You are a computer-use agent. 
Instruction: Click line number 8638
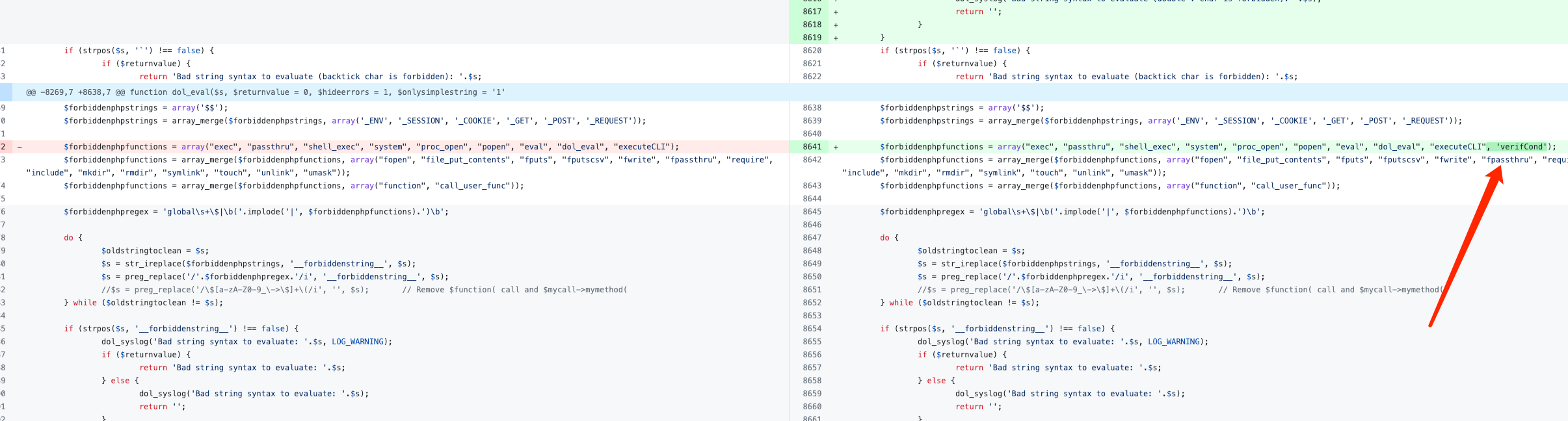click(812, 108)
